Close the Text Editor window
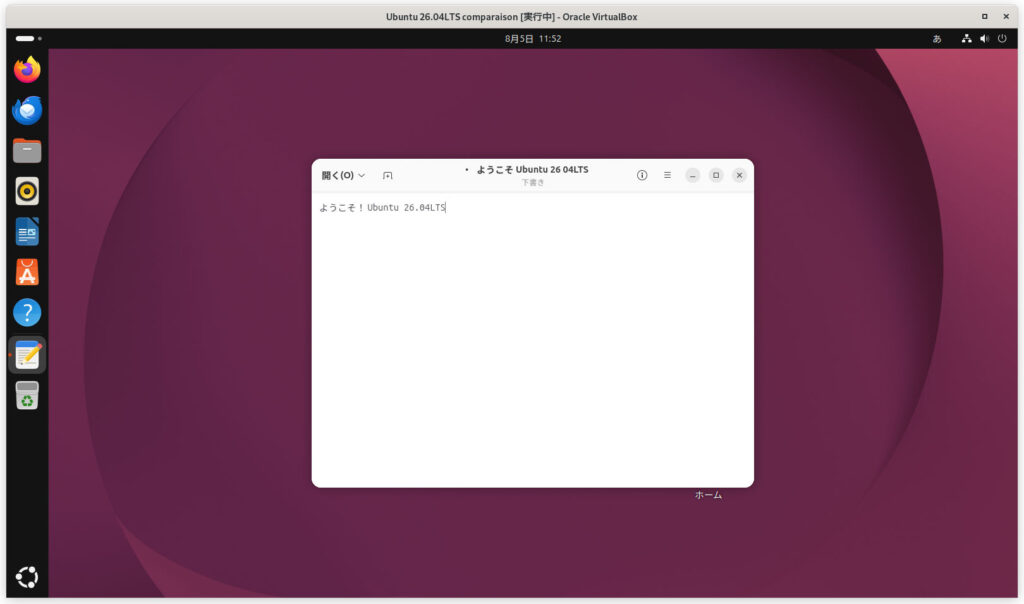The width and height of the screenshot is (1024, 604). tap(739, 175)
